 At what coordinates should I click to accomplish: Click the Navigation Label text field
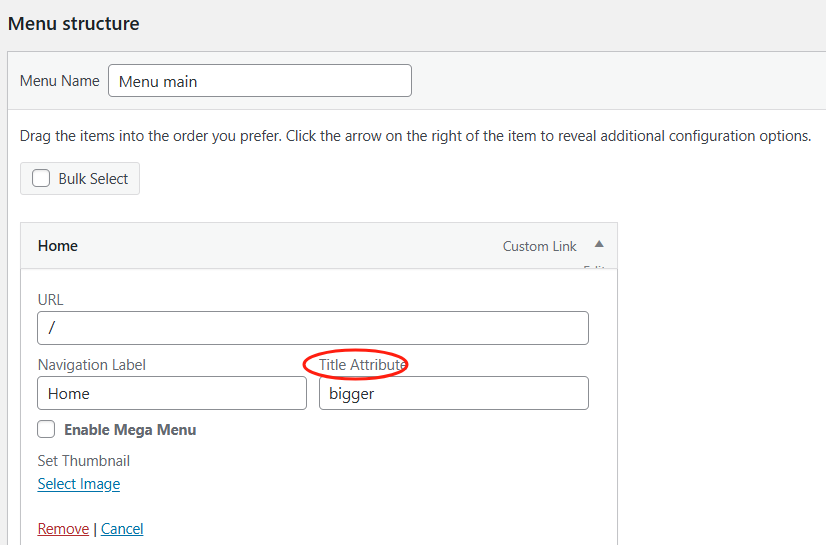(171, 393)
